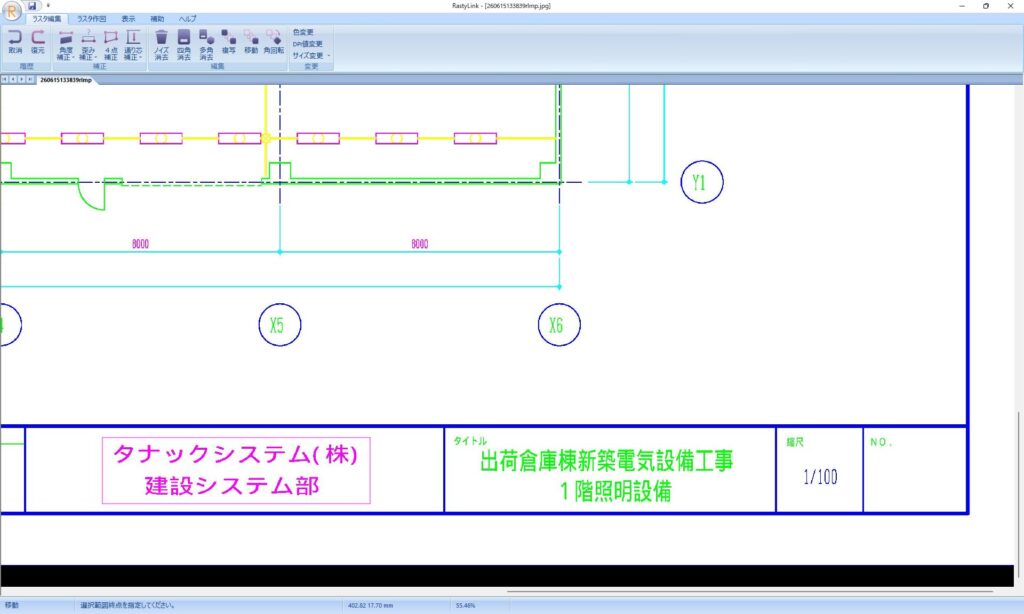Click status bar 移動 mode label
The height and width of the screenshot is (614, 1024).
[x=12, y=606]
